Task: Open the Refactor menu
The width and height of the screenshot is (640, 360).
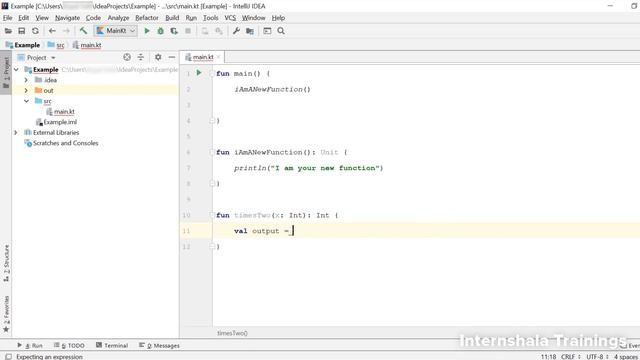Action: pos(147,18)
